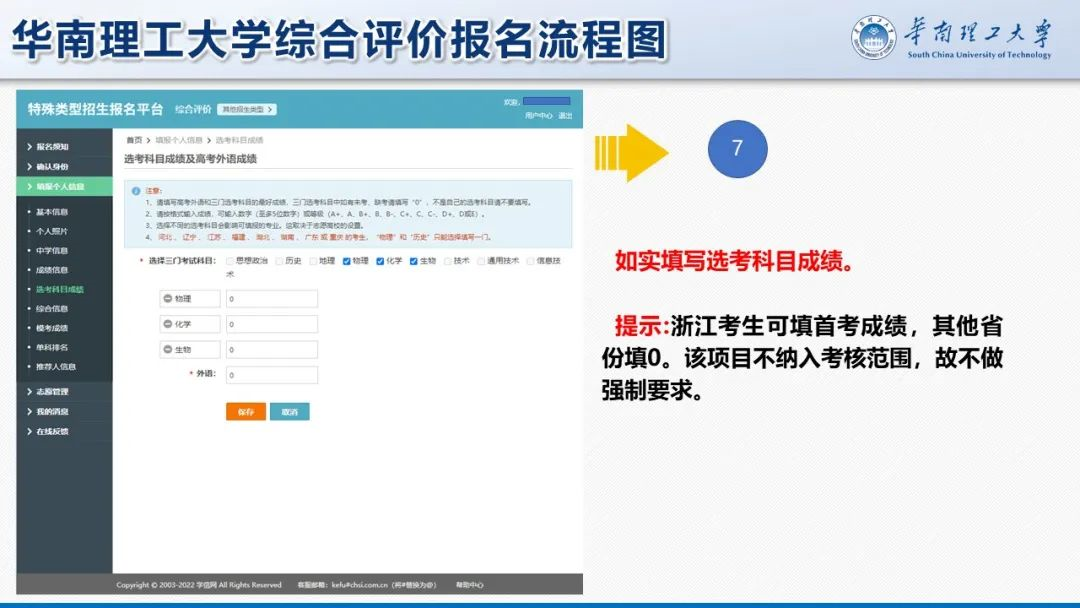The image size is (1080, 608).
Task: Uncheck the 化学 subject checkbox
Action: (380, 261)
